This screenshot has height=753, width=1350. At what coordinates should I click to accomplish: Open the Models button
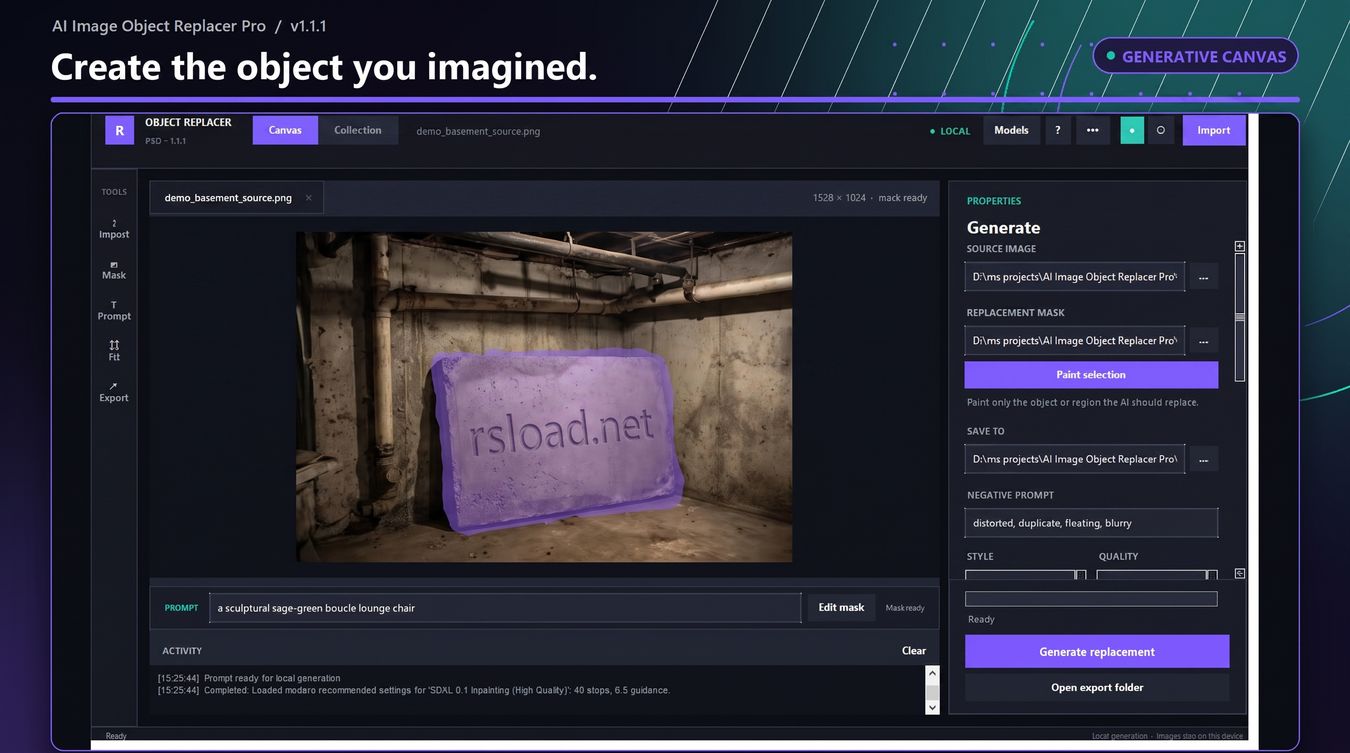(1011, 130)
